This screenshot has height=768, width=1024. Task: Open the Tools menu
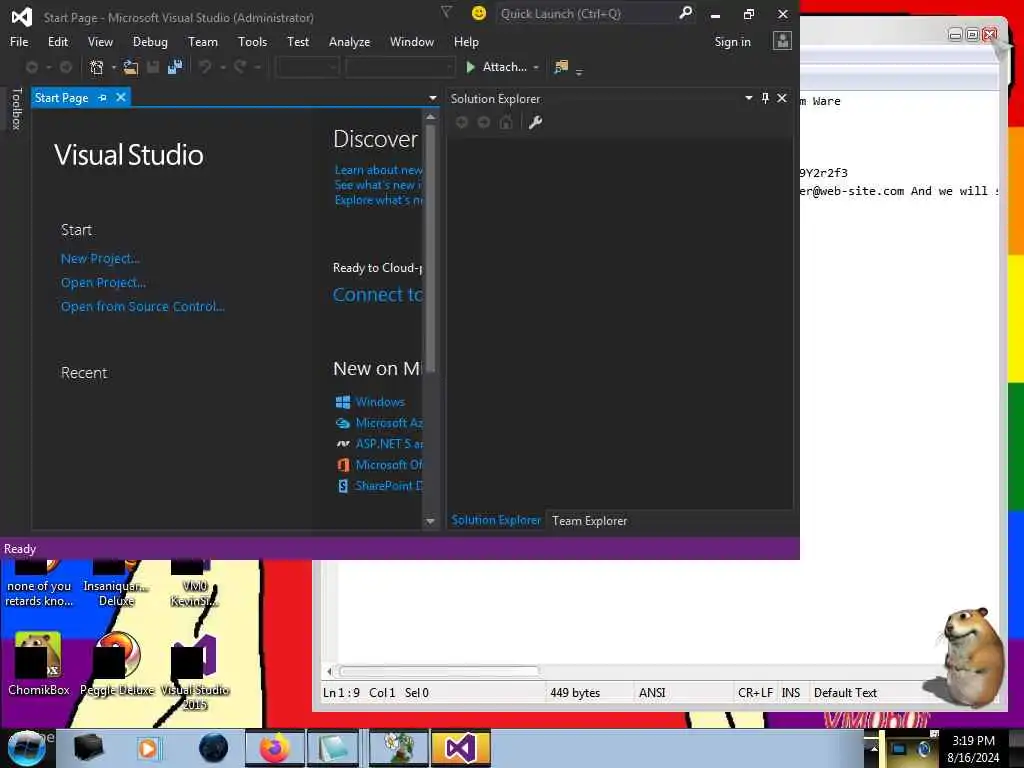click(x=252, y=42)
